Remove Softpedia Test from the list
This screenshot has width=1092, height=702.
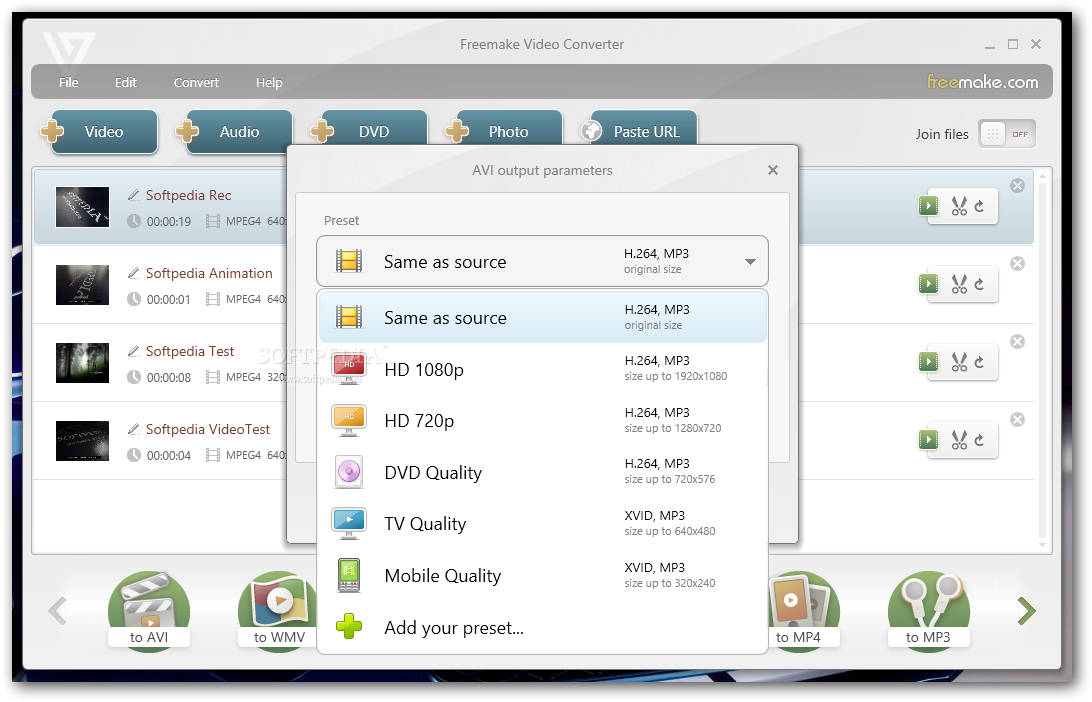coord(1017,341)
